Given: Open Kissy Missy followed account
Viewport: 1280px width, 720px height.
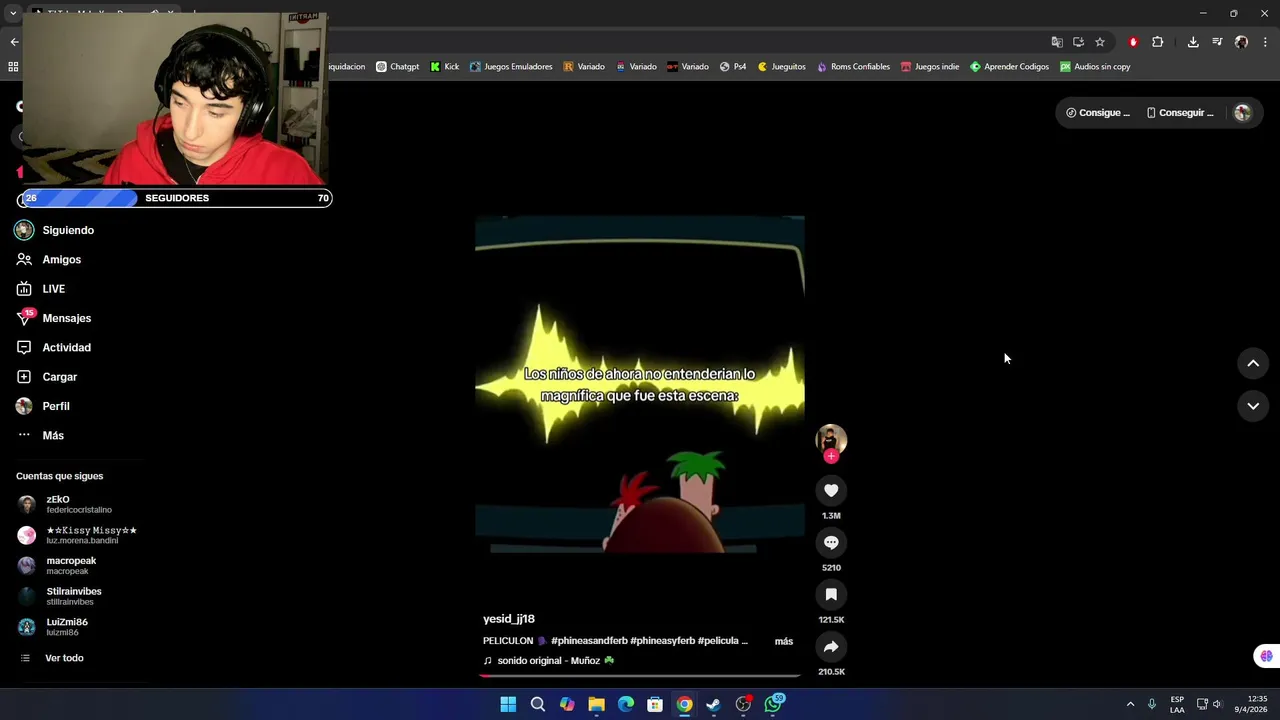Looking at the screenshot, I should click(x=77, y=535).
